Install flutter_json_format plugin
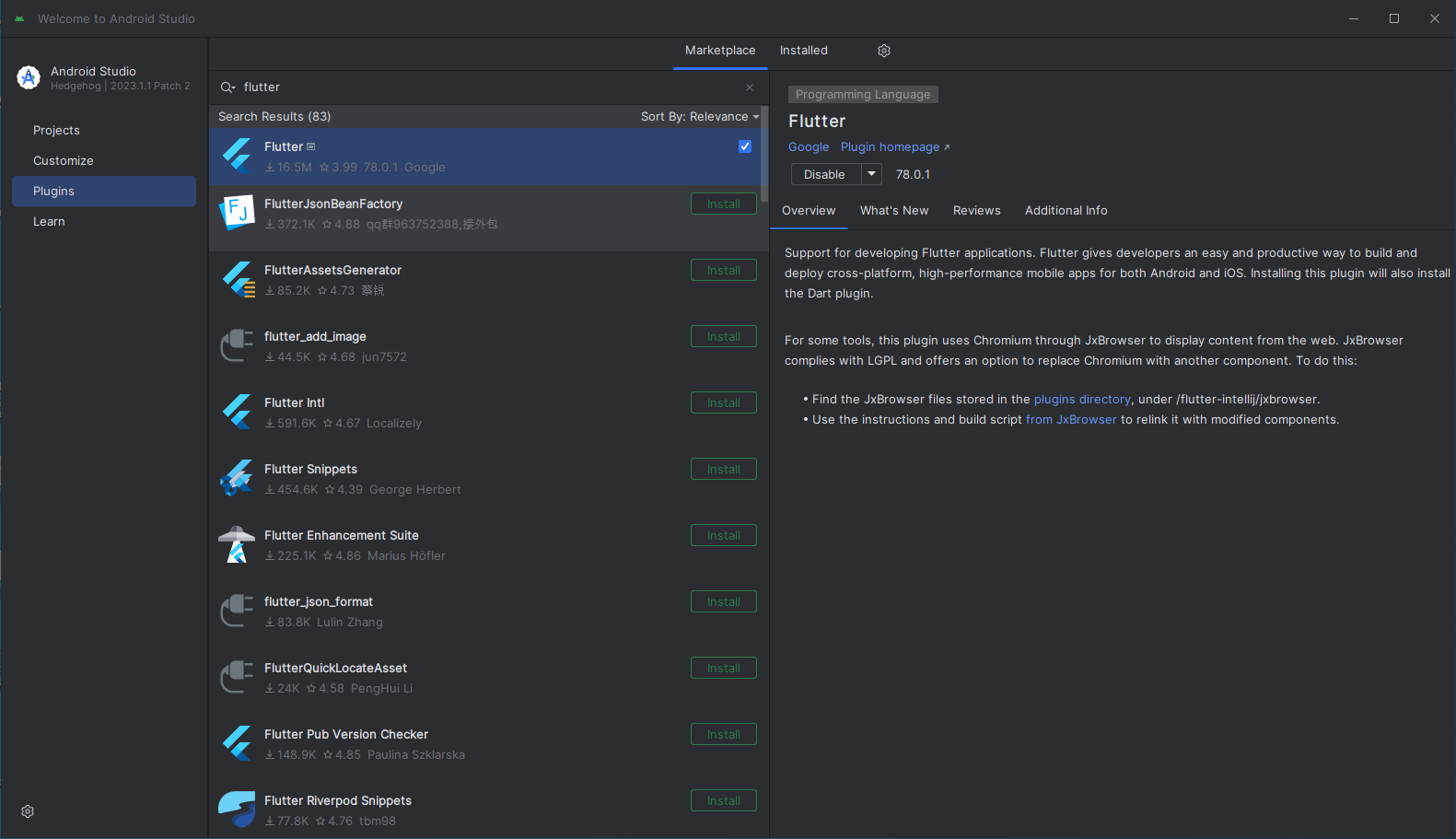The height and width of the screenshot is (839, 1456). click(x=724, y=601)
